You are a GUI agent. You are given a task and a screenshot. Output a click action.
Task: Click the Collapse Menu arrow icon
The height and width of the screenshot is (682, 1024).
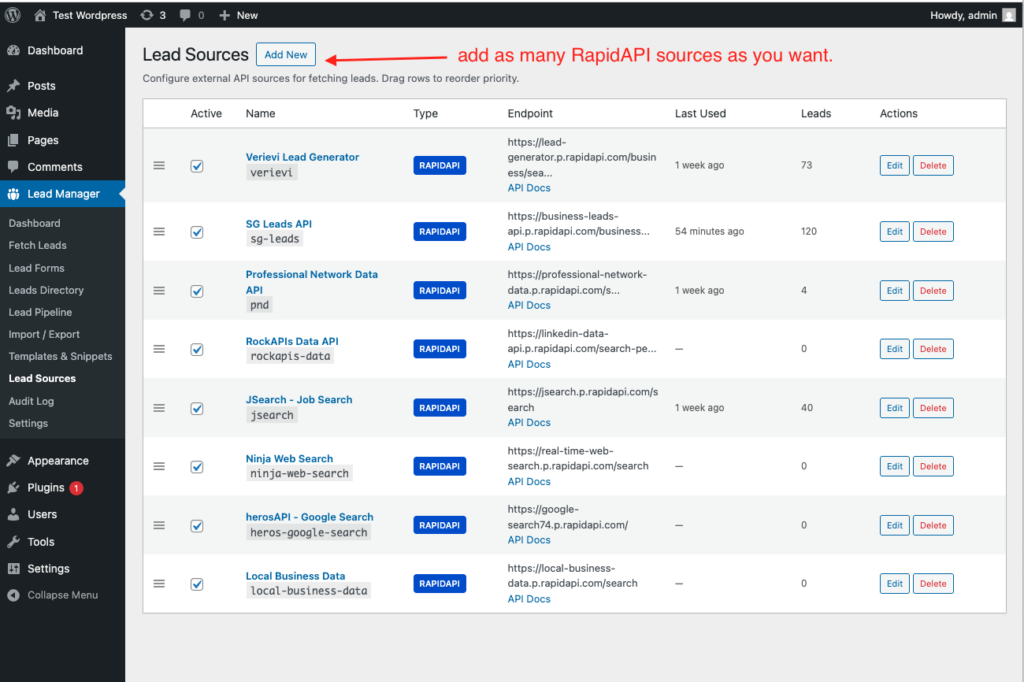click(x=14, y=595)
